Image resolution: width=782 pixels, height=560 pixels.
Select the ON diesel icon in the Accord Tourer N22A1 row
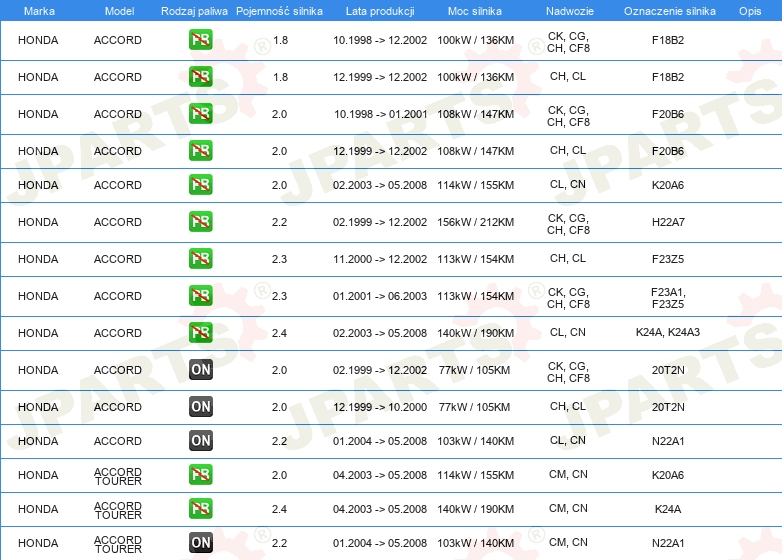[200, 543]
